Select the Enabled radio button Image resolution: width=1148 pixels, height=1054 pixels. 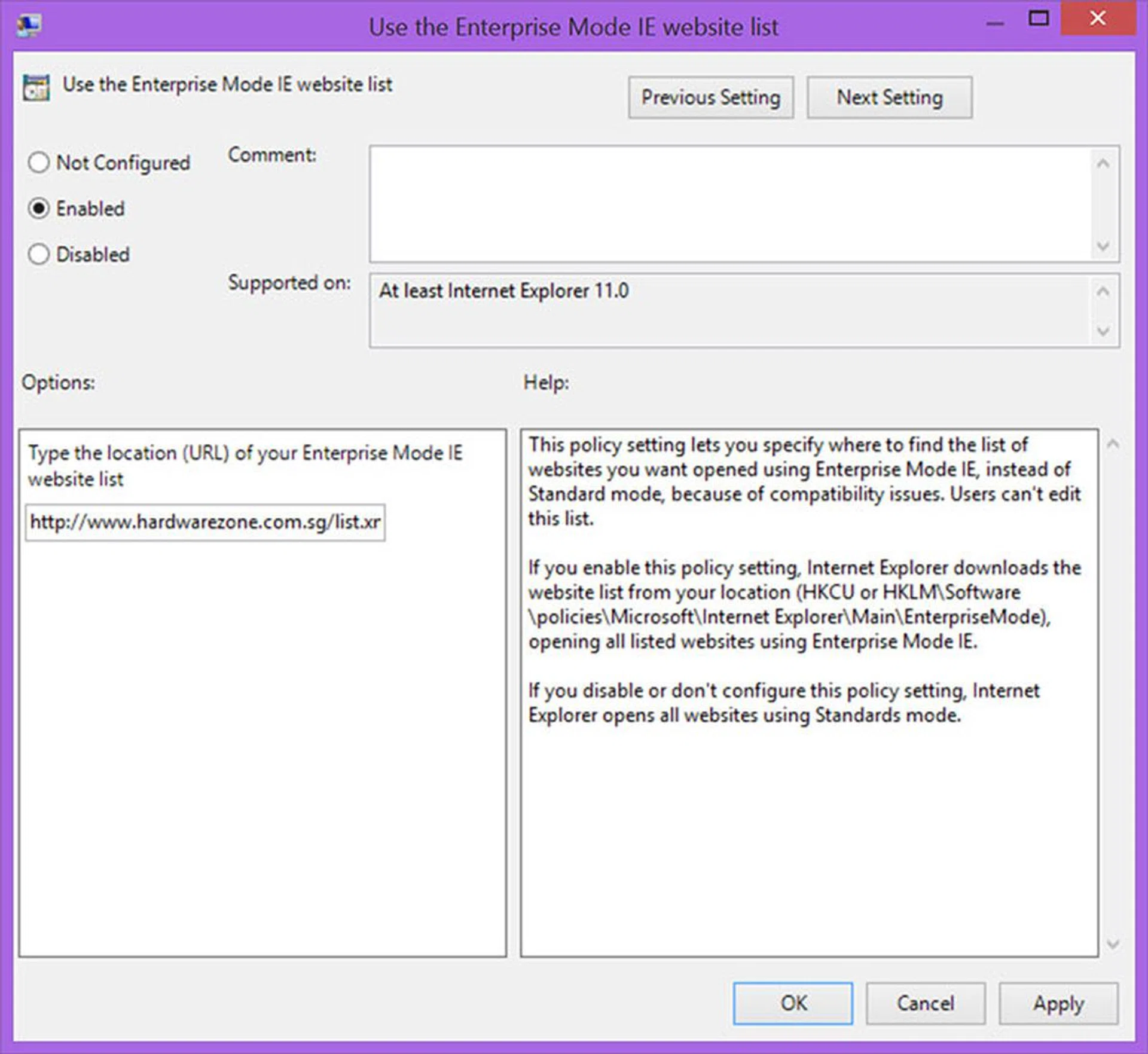point(39,209)
